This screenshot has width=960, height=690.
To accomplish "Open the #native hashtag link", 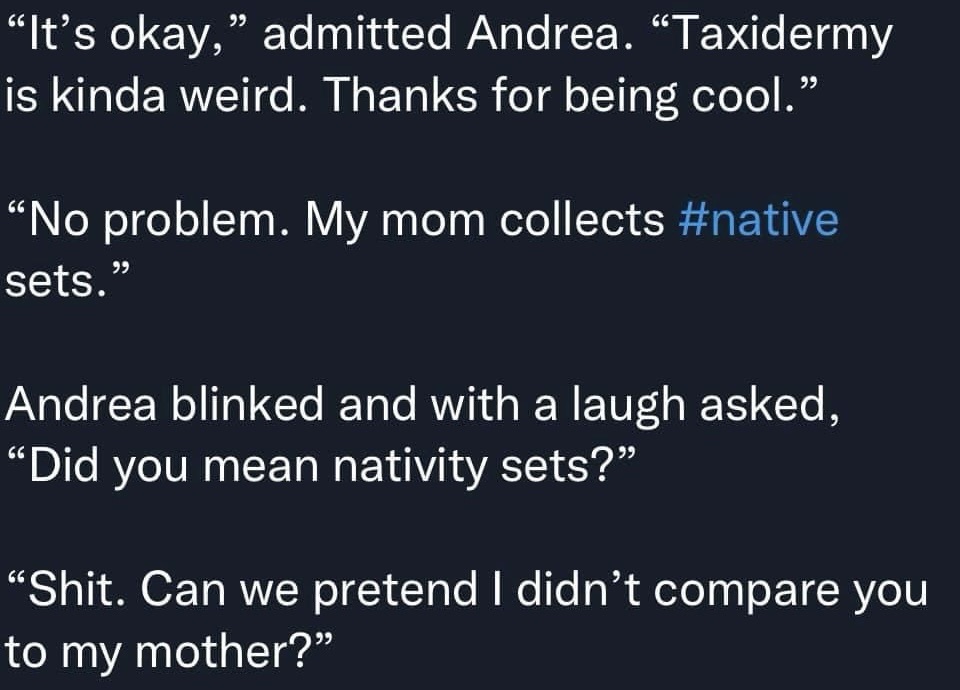I will (x=758, y=220).
